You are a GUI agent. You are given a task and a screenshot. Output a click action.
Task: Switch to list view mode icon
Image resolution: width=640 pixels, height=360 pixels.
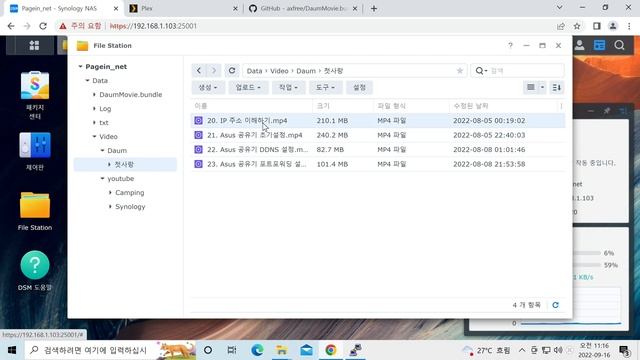point(531,87)
